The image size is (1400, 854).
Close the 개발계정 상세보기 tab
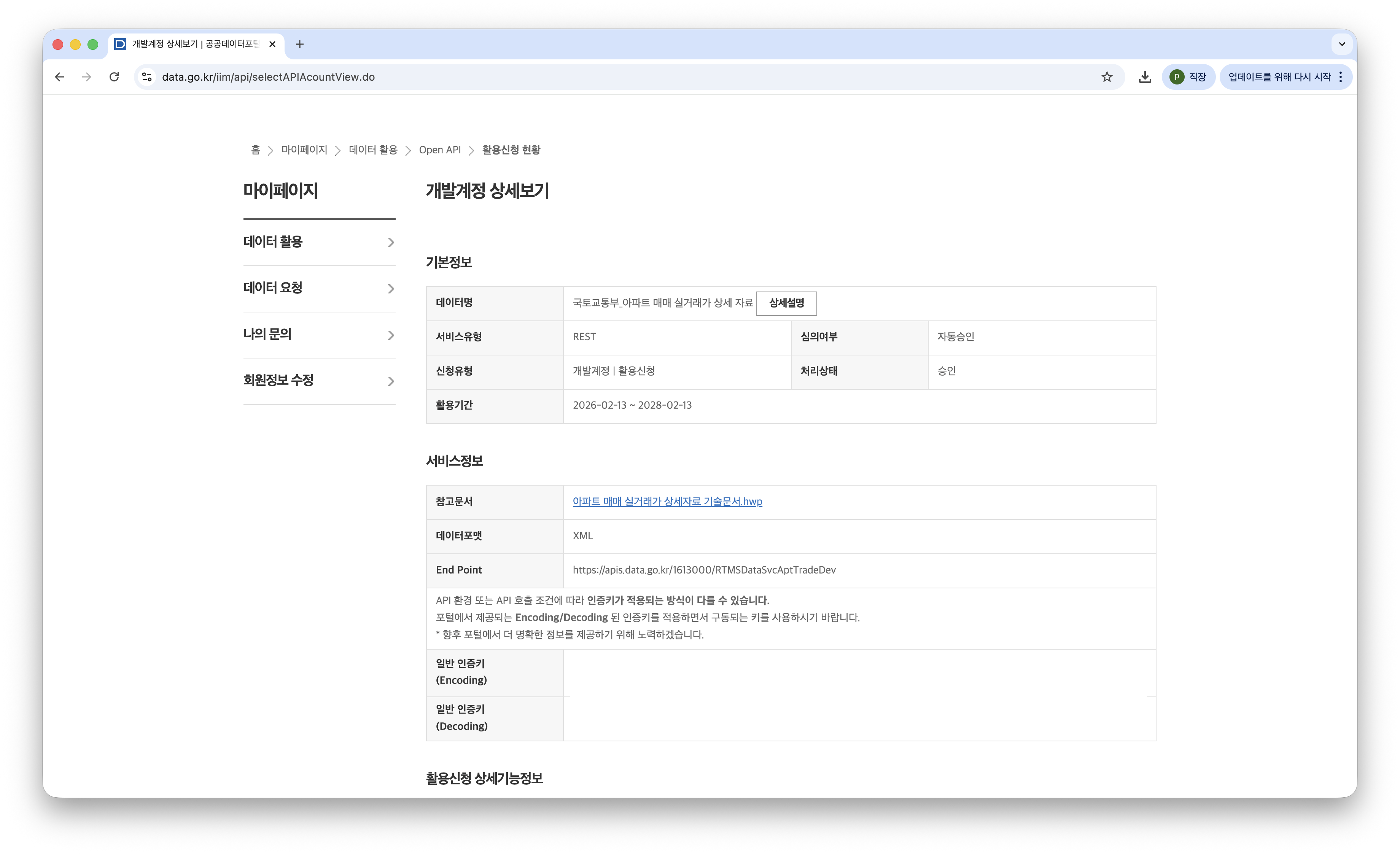click(272, 44)
